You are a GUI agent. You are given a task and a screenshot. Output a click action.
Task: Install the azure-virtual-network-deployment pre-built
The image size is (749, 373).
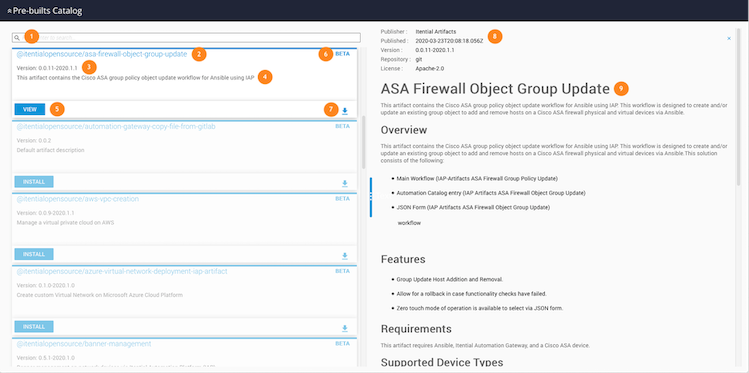pos(34,327)
